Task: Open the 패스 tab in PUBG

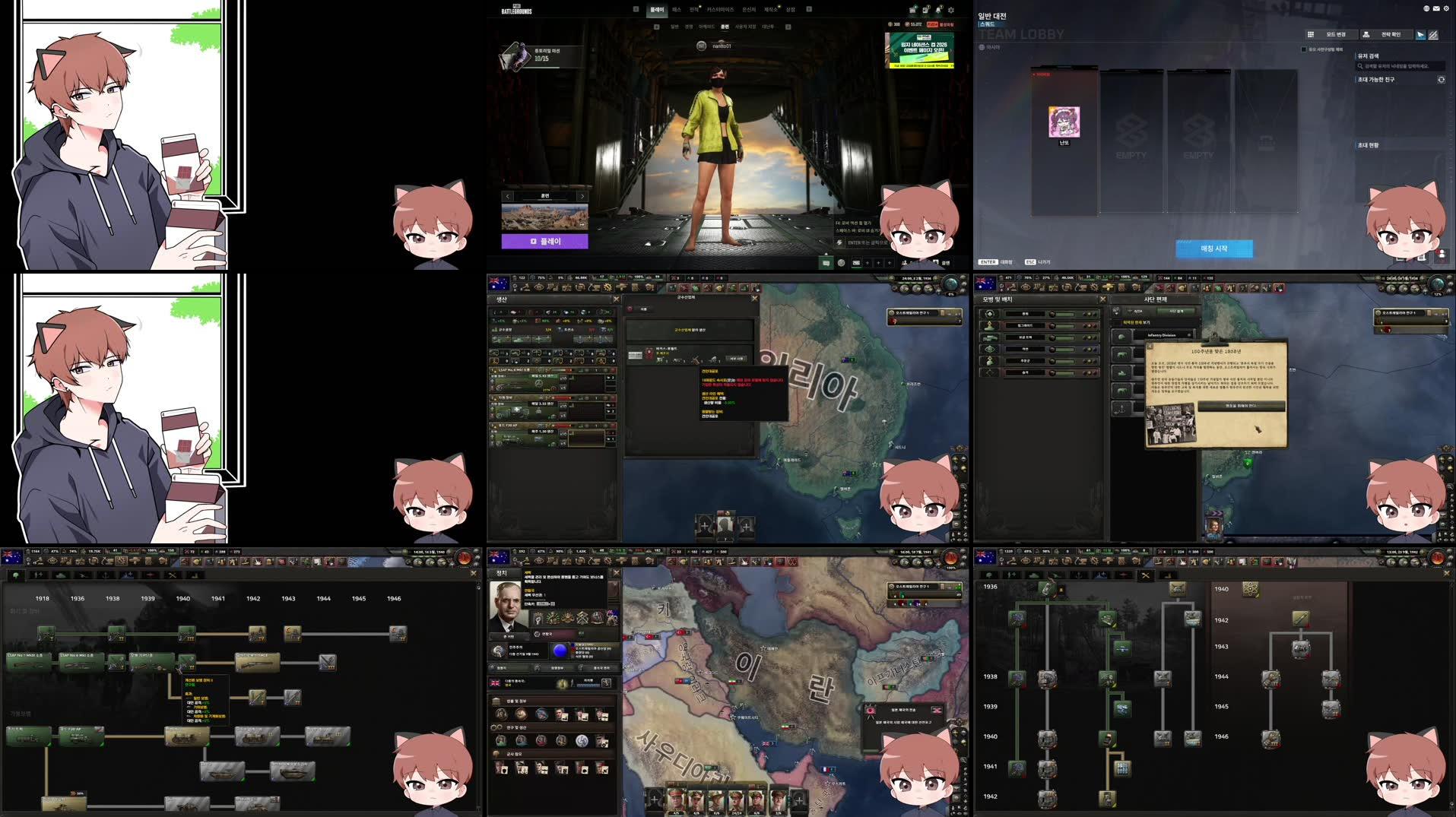Action: 677,10
